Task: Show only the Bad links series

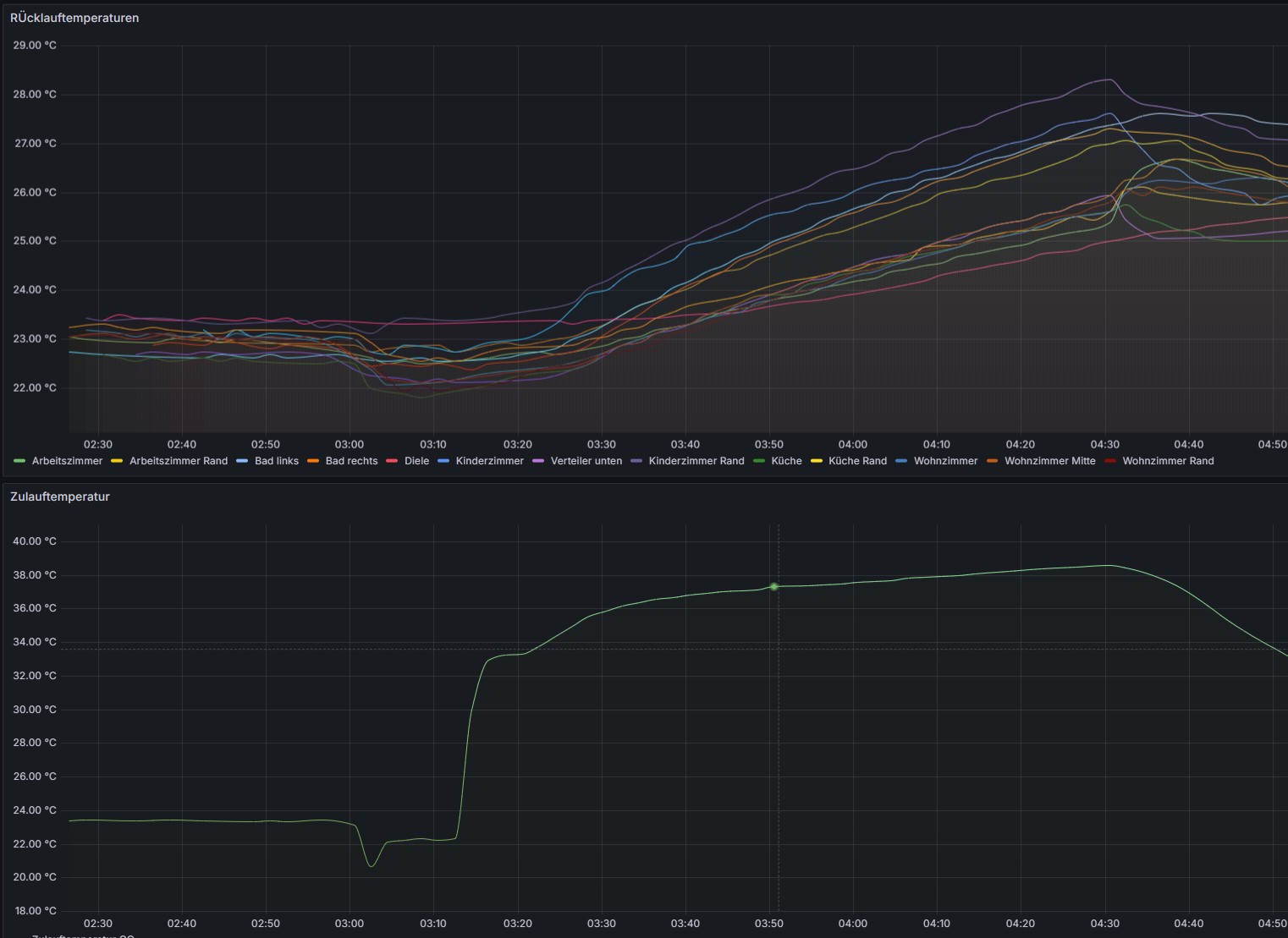Action: point(276,461)
